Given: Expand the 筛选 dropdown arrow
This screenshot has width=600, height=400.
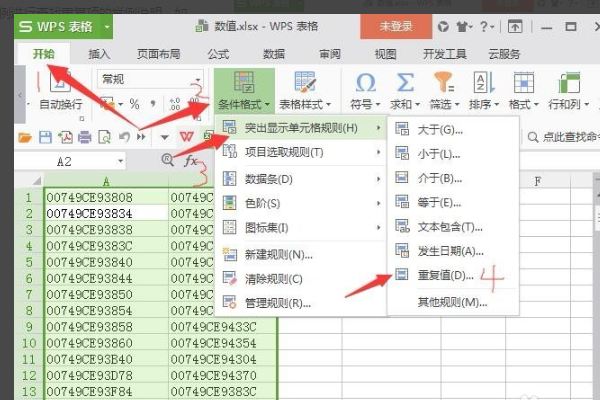Looking at the screenshot, I should point(457,104).
